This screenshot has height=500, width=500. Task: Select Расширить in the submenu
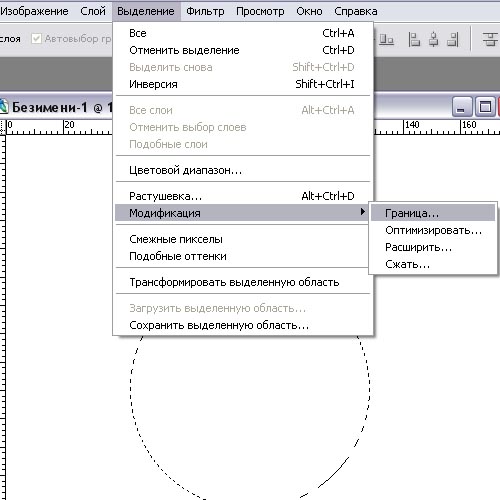coord(433,247)
